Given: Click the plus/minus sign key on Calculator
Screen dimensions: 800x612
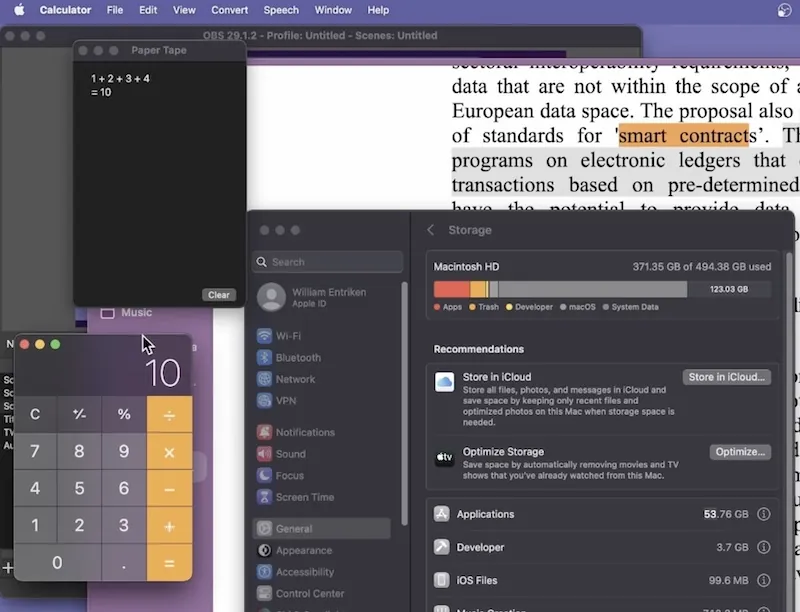Looking at the screenshot, I should pos(79,414).
